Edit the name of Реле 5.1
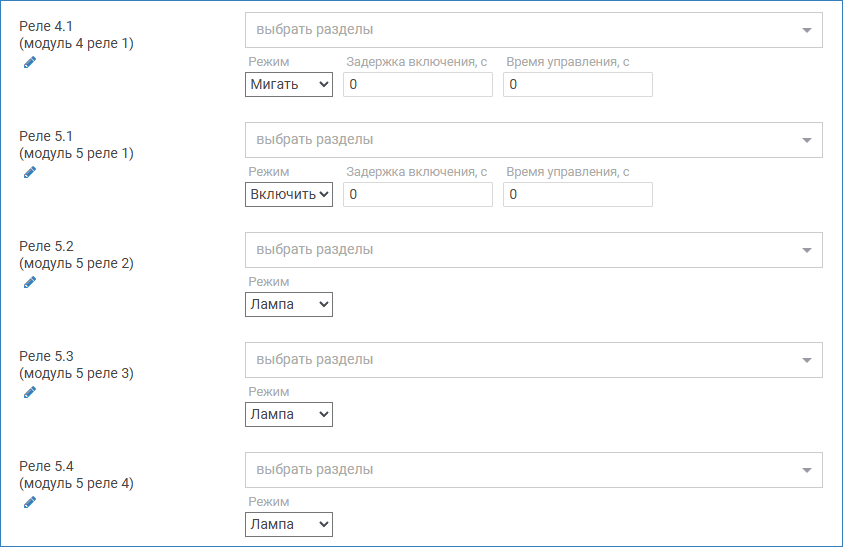Image resolution: width=843 pixels, height=547 pixels. 30,172
